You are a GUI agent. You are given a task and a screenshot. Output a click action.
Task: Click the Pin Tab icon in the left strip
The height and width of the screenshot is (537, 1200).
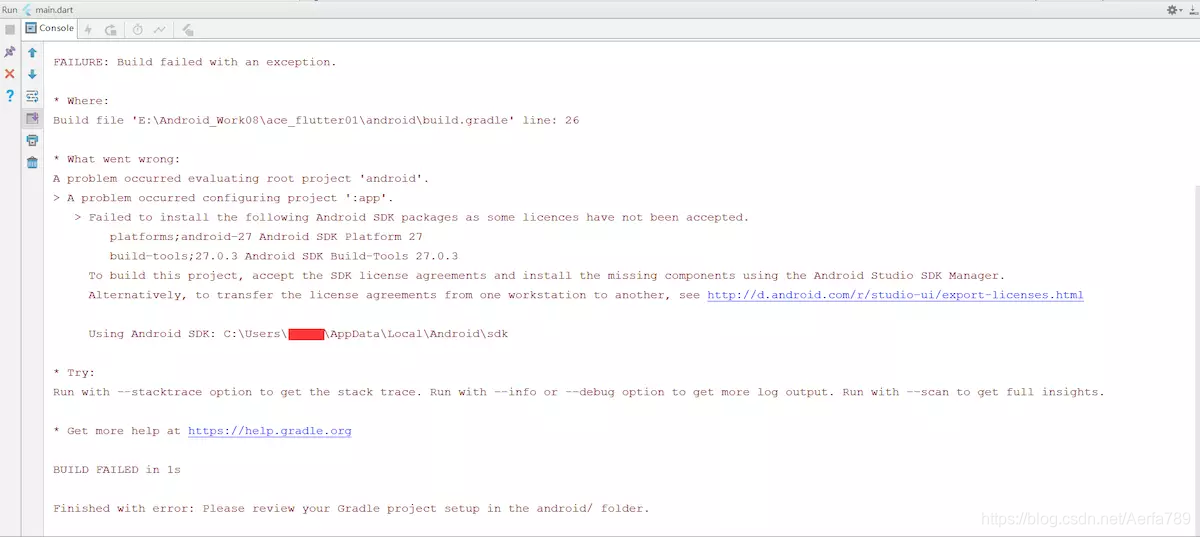click(x=10, y=52)
